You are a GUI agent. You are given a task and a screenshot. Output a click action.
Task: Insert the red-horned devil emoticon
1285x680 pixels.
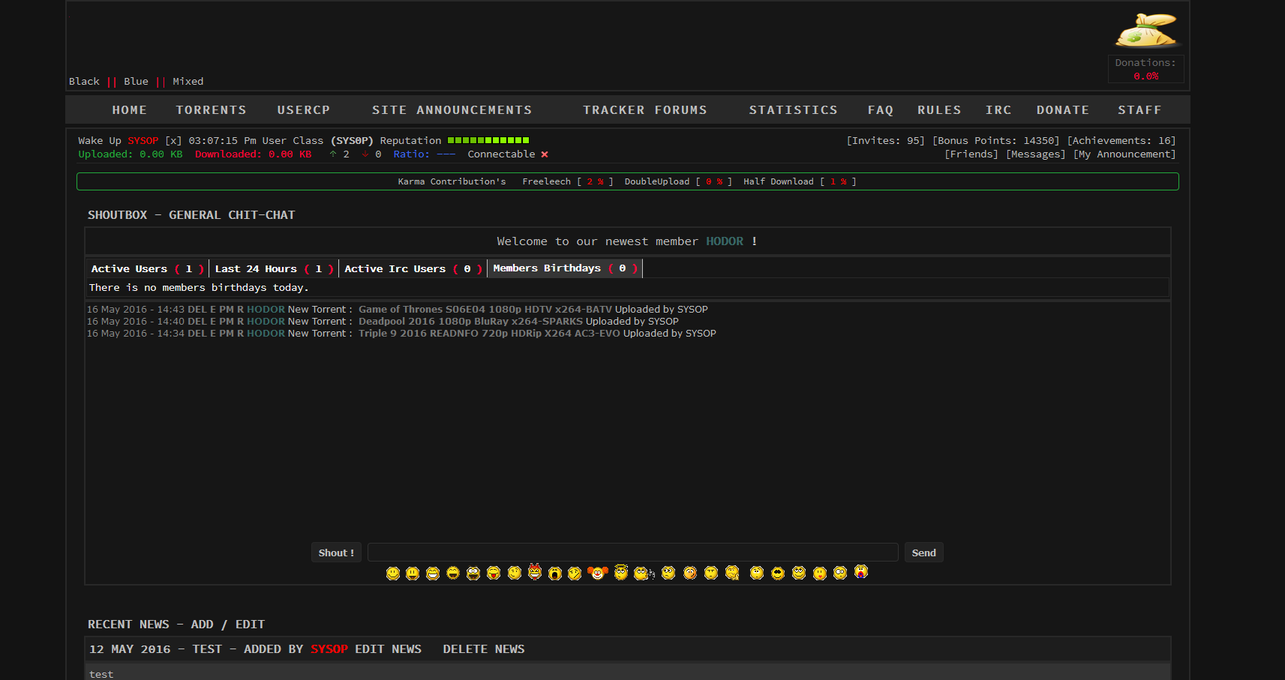tap(535, 572)
